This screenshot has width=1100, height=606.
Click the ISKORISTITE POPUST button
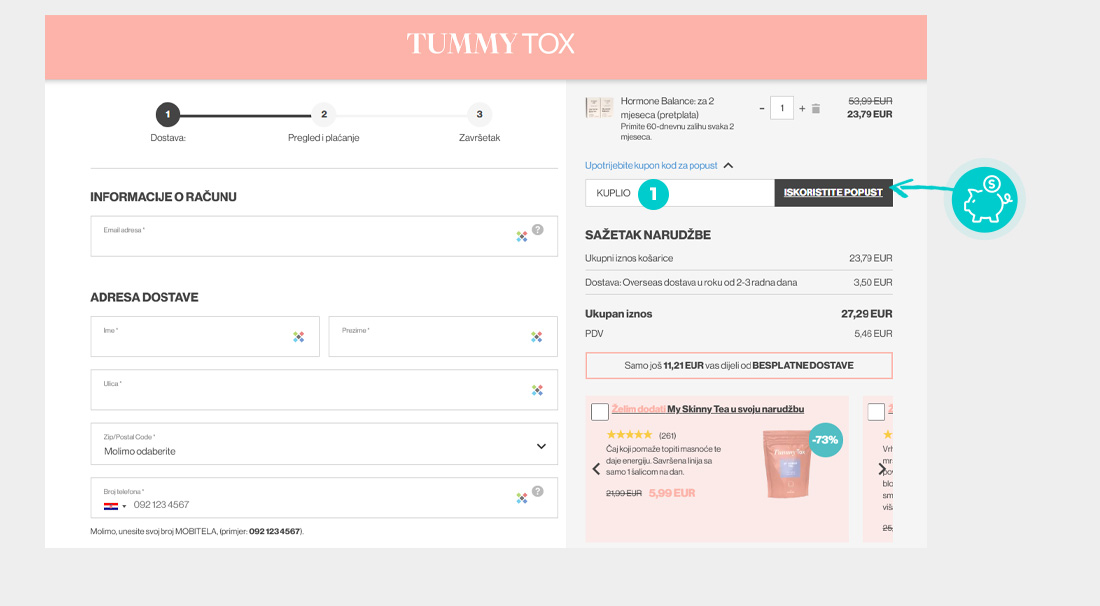(x=833, y=193)
